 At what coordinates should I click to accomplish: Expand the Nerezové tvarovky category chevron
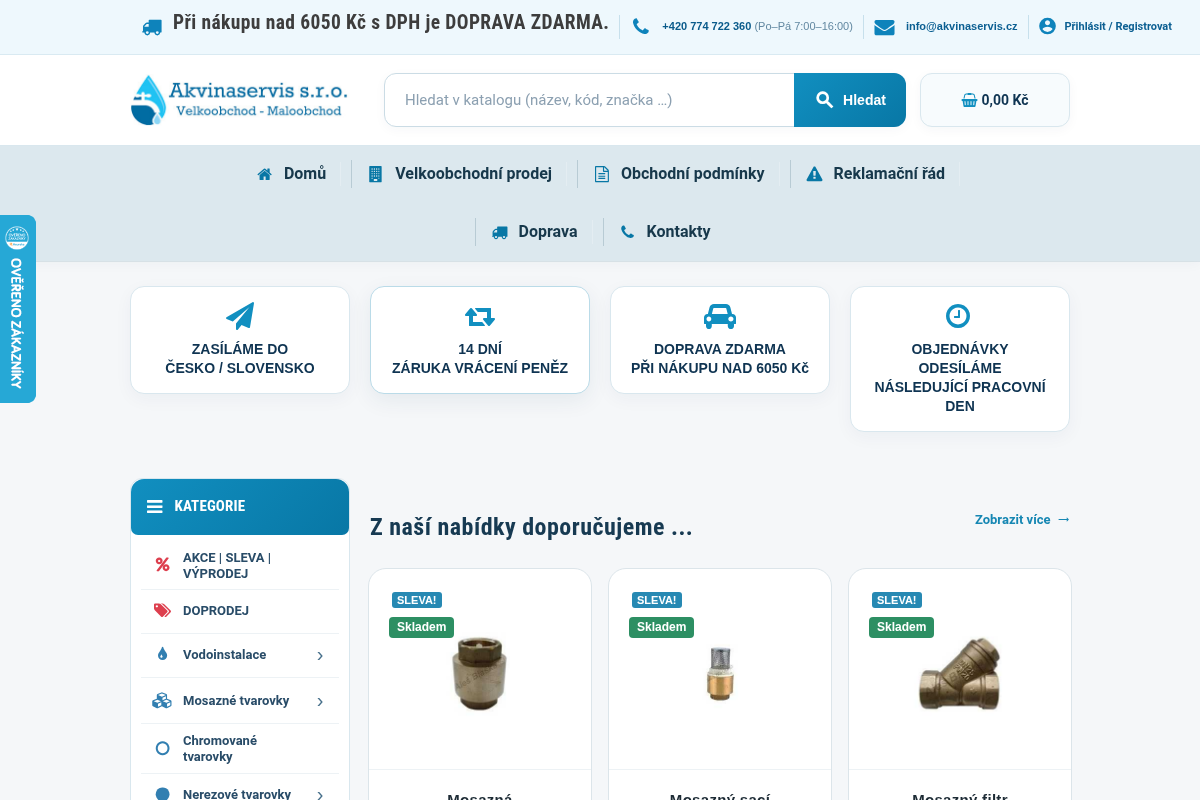(x=320, y=795)
